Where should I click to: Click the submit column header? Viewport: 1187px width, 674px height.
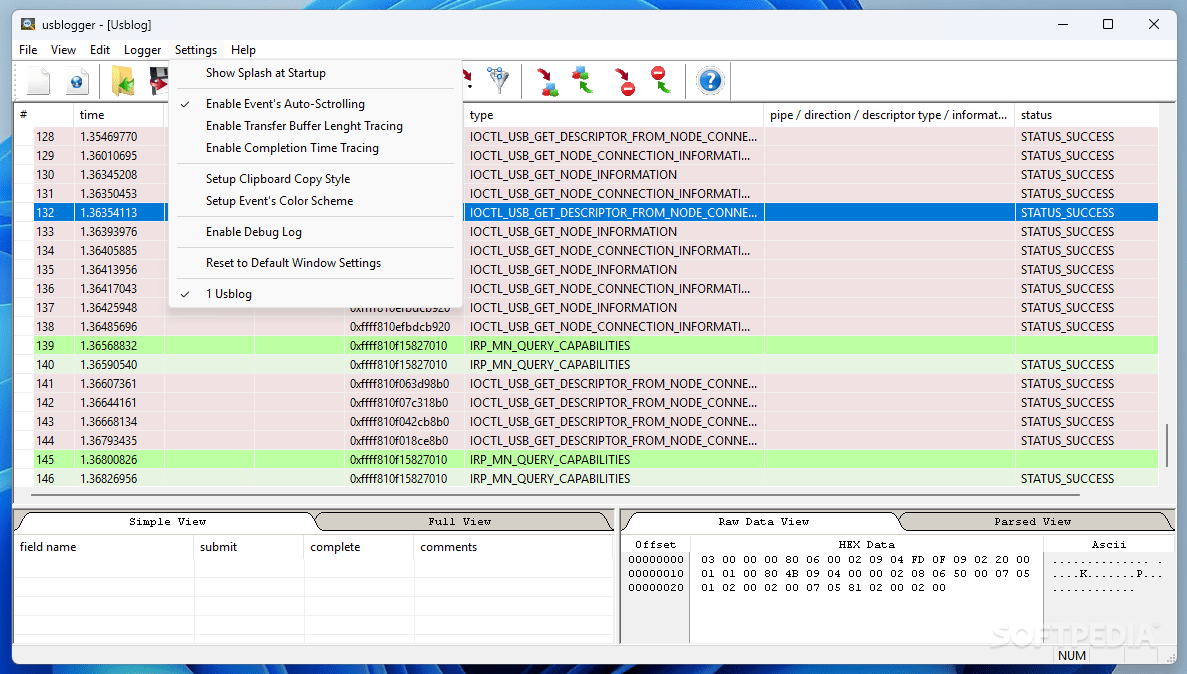click(x=248, y=547)
